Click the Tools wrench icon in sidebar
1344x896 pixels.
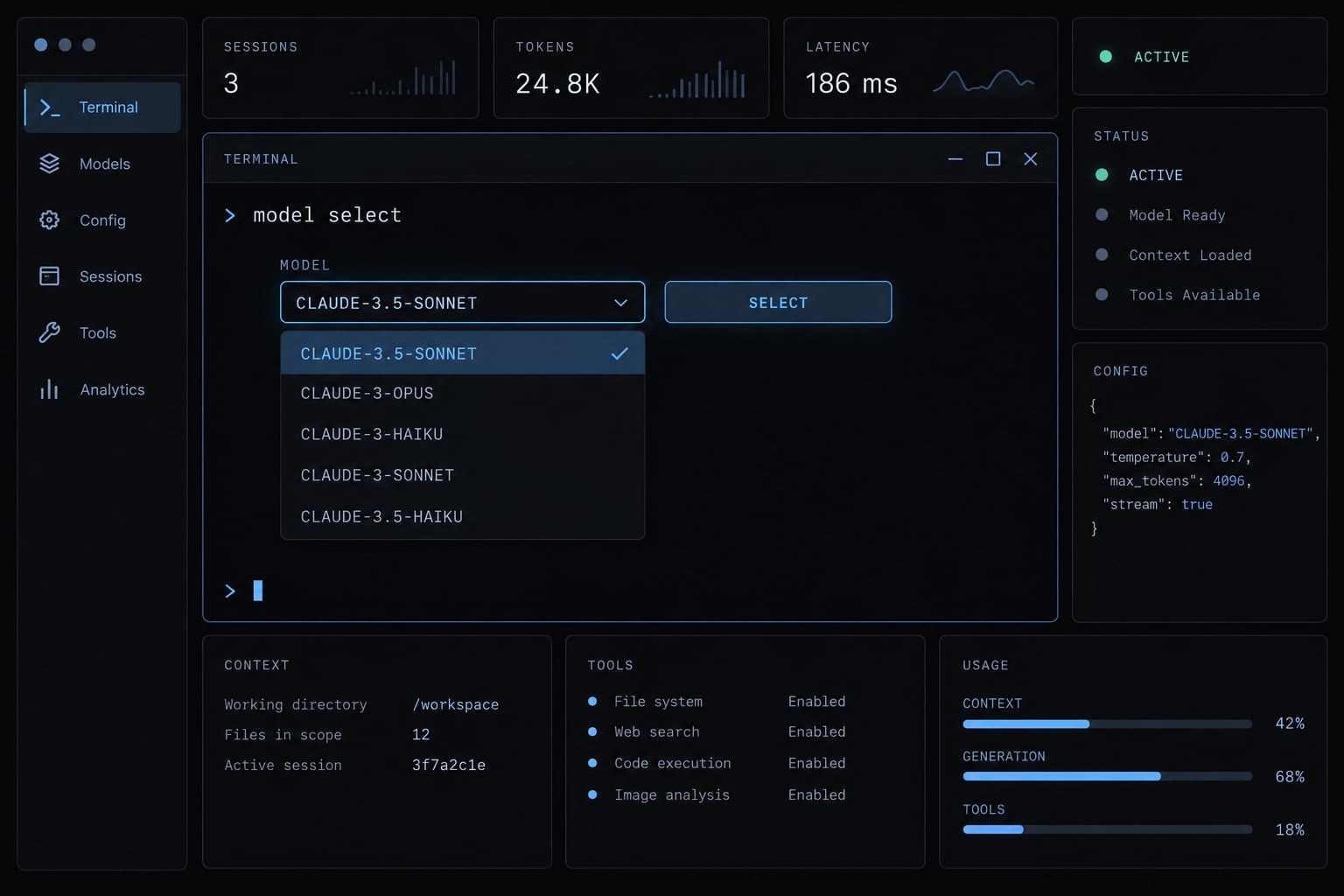pyautogui.click(x=50, y=332)
